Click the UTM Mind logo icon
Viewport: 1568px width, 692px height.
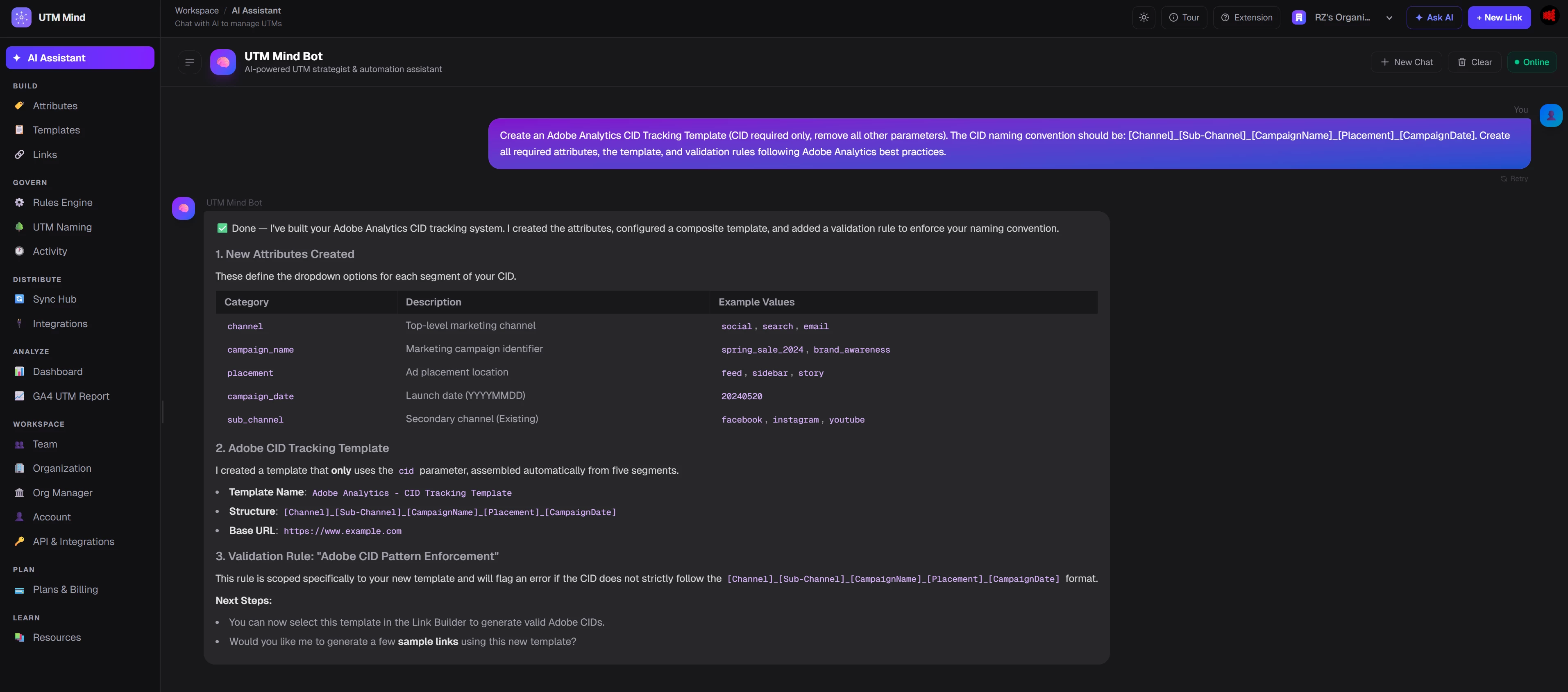click(x=21, y=18)
